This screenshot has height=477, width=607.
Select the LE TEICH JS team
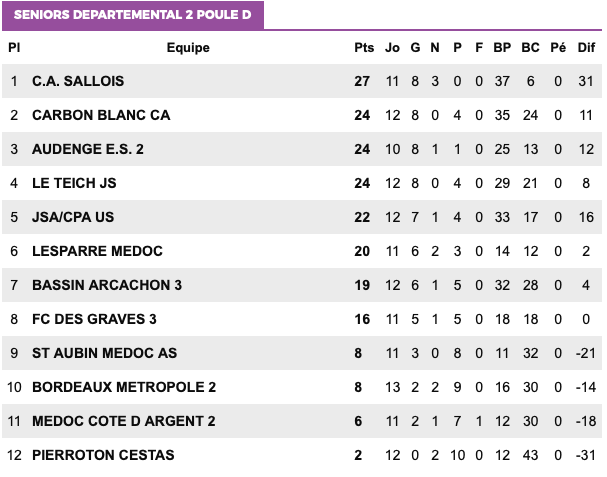click(x=74, y=183)
